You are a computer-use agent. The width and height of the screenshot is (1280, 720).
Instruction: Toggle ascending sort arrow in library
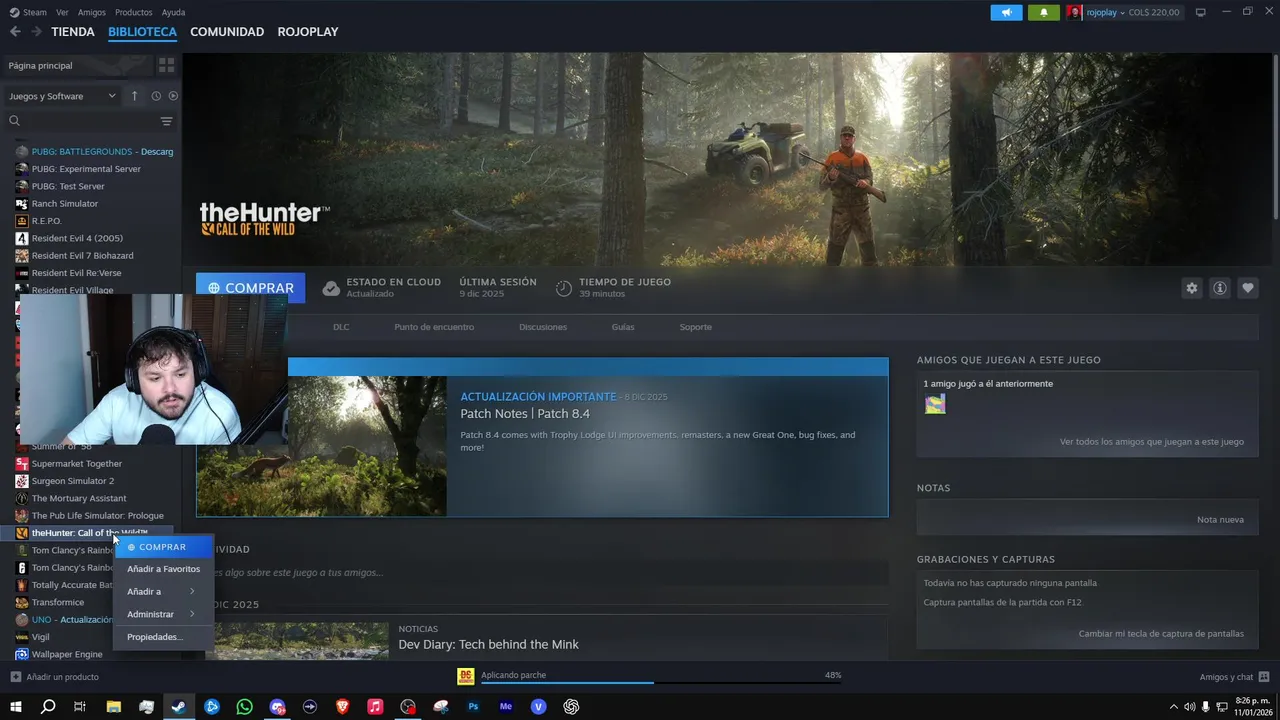pyautogui.click(x=134, y=96)
